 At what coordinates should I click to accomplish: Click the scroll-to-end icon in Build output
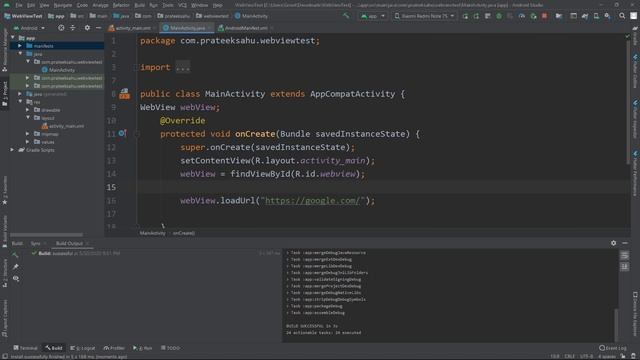pos(624,267)
